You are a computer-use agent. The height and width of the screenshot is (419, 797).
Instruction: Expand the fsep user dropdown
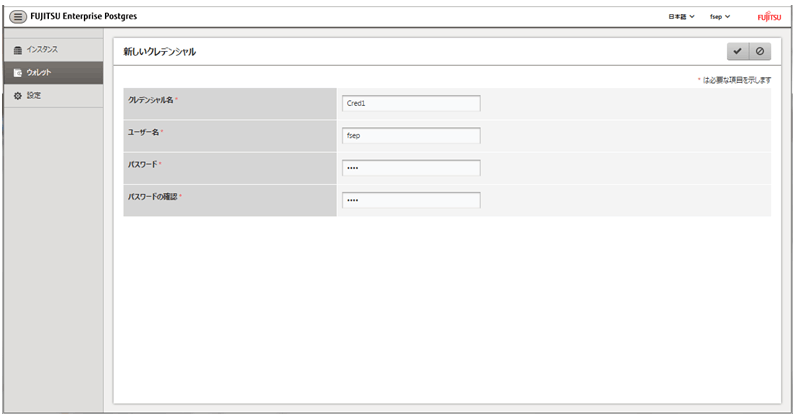click(x=720, y=17)
